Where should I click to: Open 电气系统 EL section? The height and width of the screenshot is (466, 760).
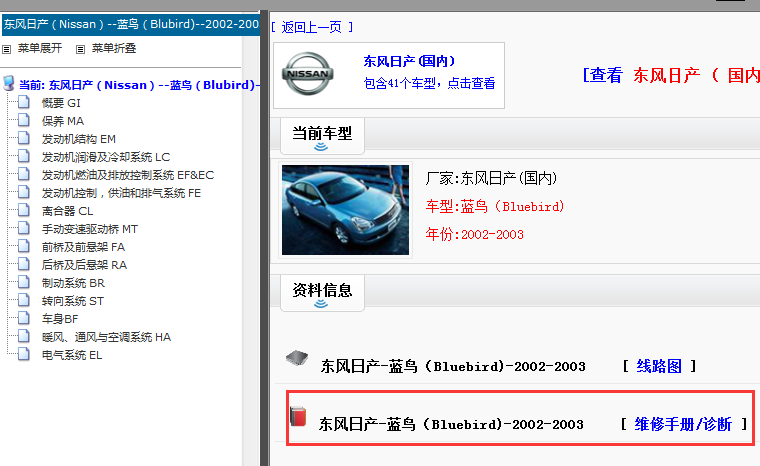coord(72,355)
